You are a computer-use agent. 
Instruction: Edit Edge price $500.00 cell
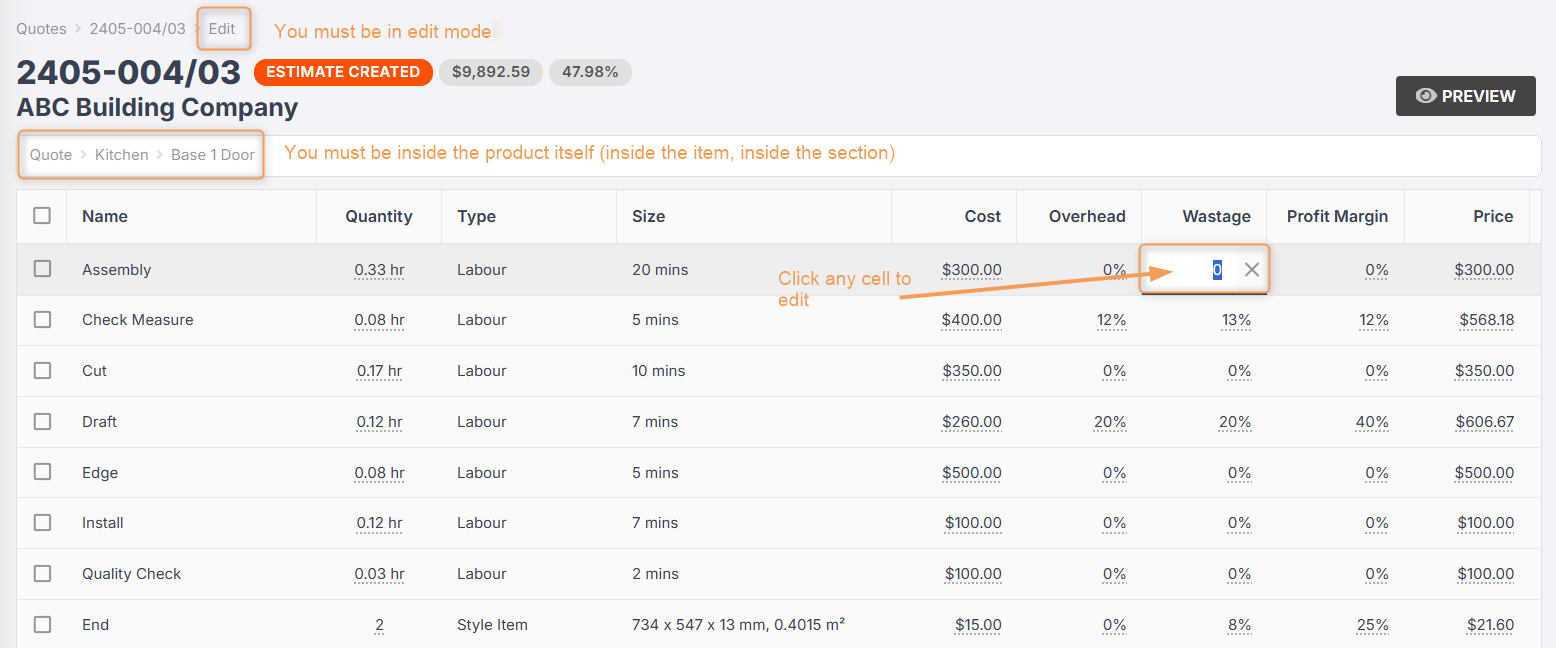pyautogui.click(x=1484, y=473)
